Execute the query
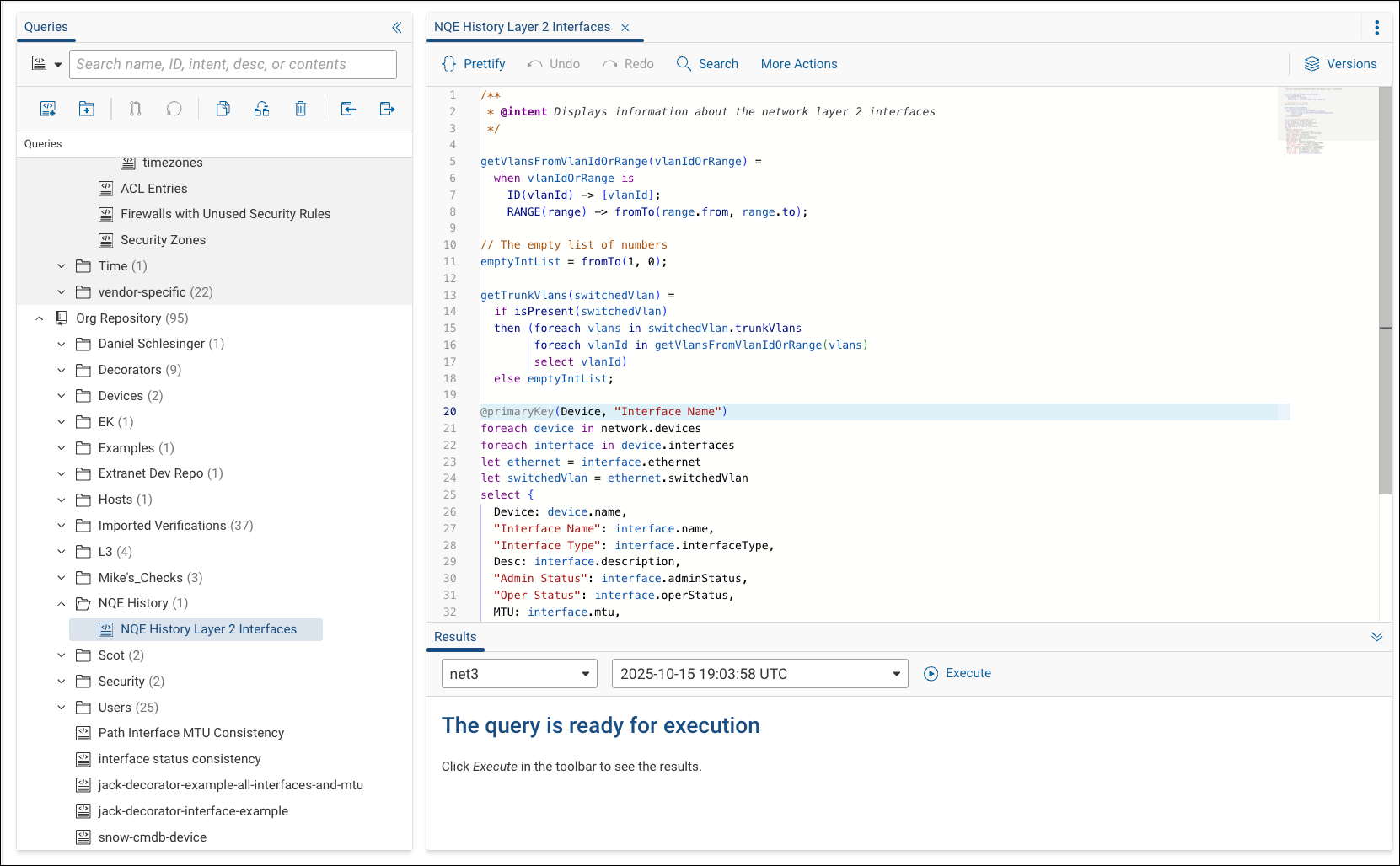Screen dimensions: 1400x866 957,673
